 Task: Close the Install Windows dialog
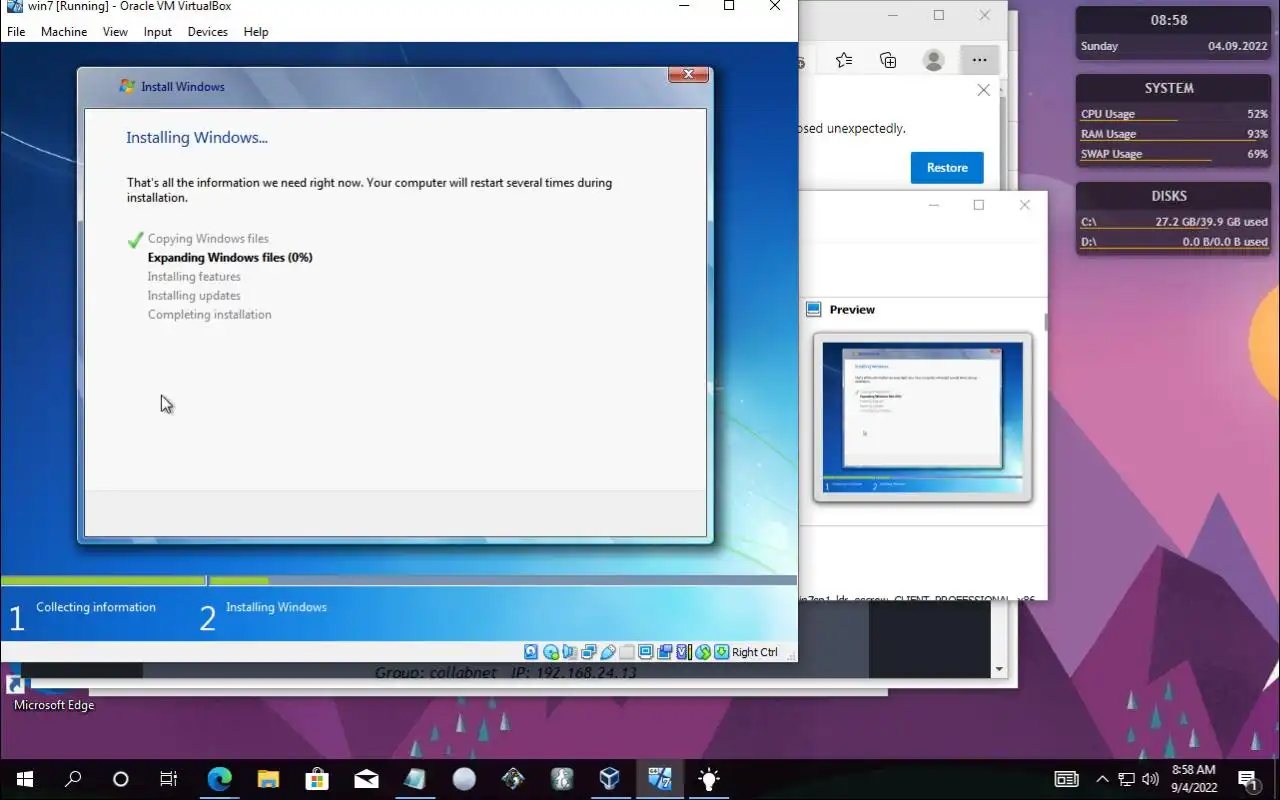688,75
